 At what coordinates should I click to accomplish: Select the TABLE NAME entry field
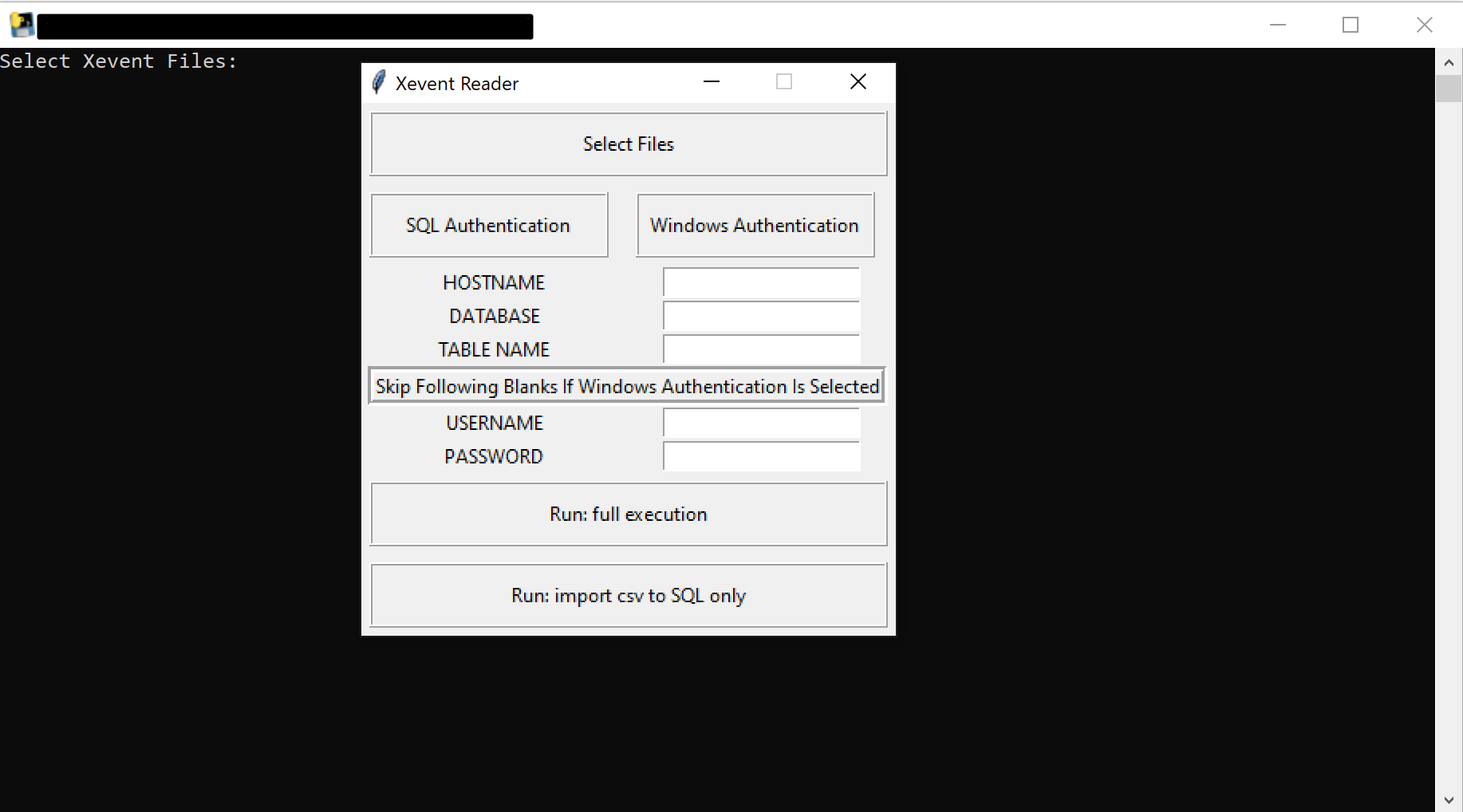[x=761, y=349]
